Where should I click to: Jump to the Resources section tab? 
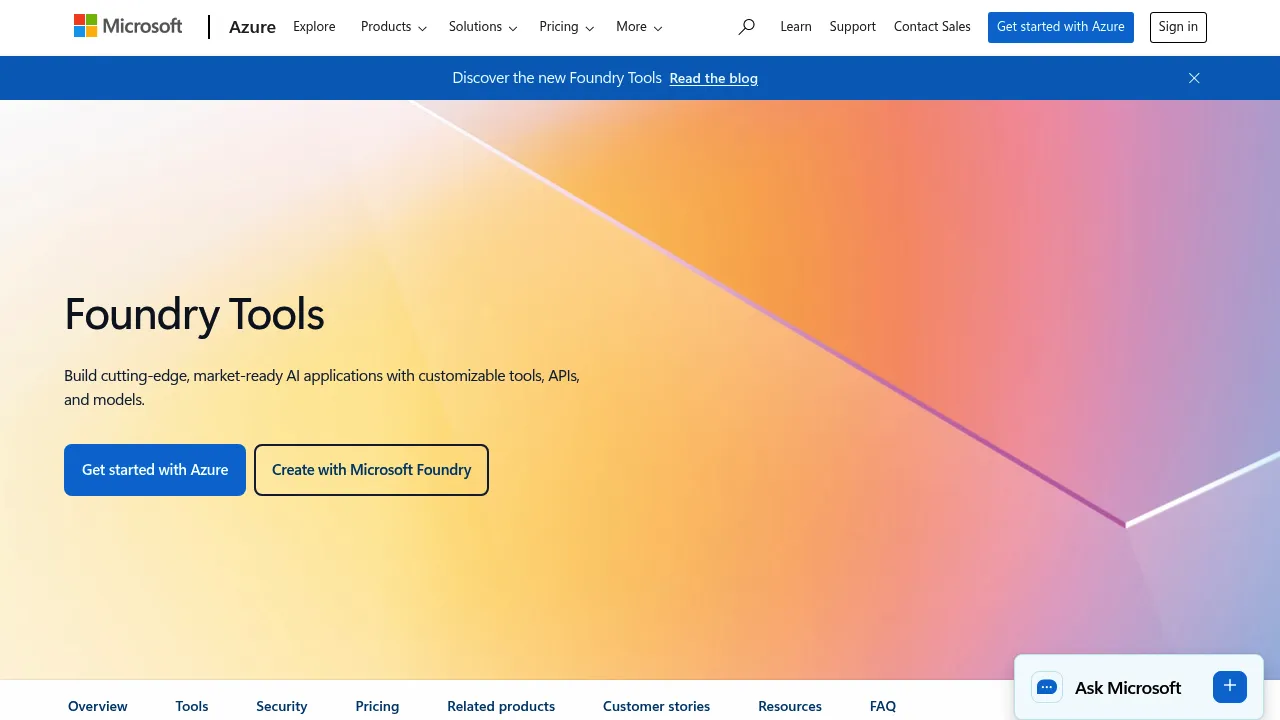pyautogui.click(x=790, y=706)
